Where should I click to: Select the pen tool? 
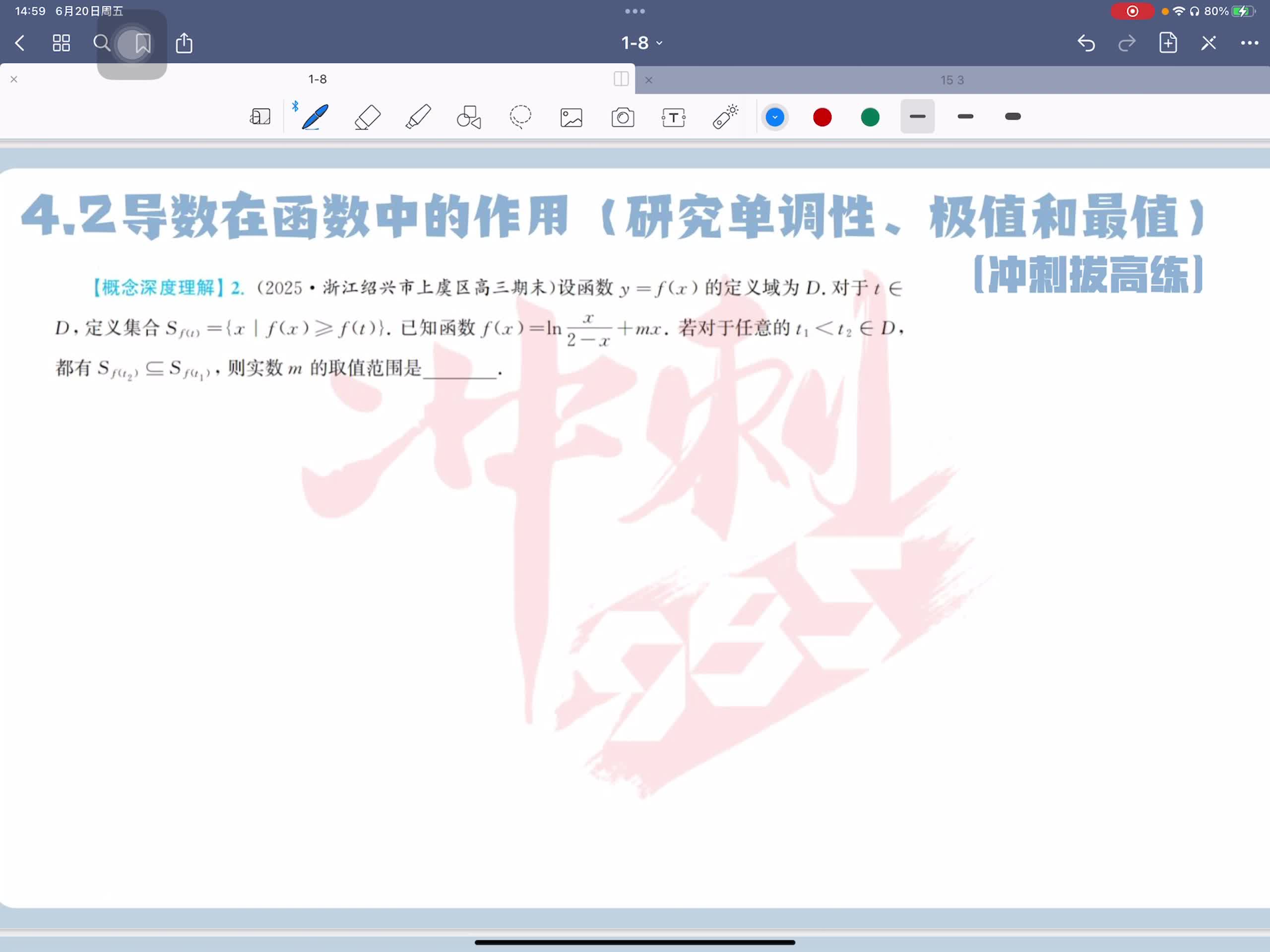[x=315, y=117]
